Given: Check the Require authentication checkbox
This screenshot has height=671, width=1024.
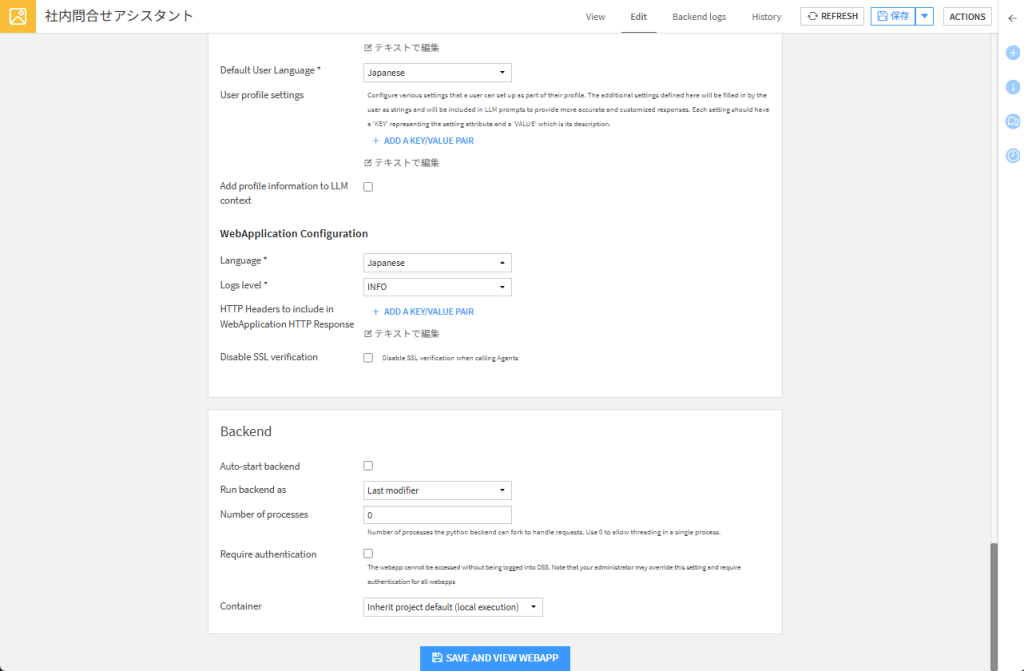Looking at the screenshot, I should coord(368,553).
